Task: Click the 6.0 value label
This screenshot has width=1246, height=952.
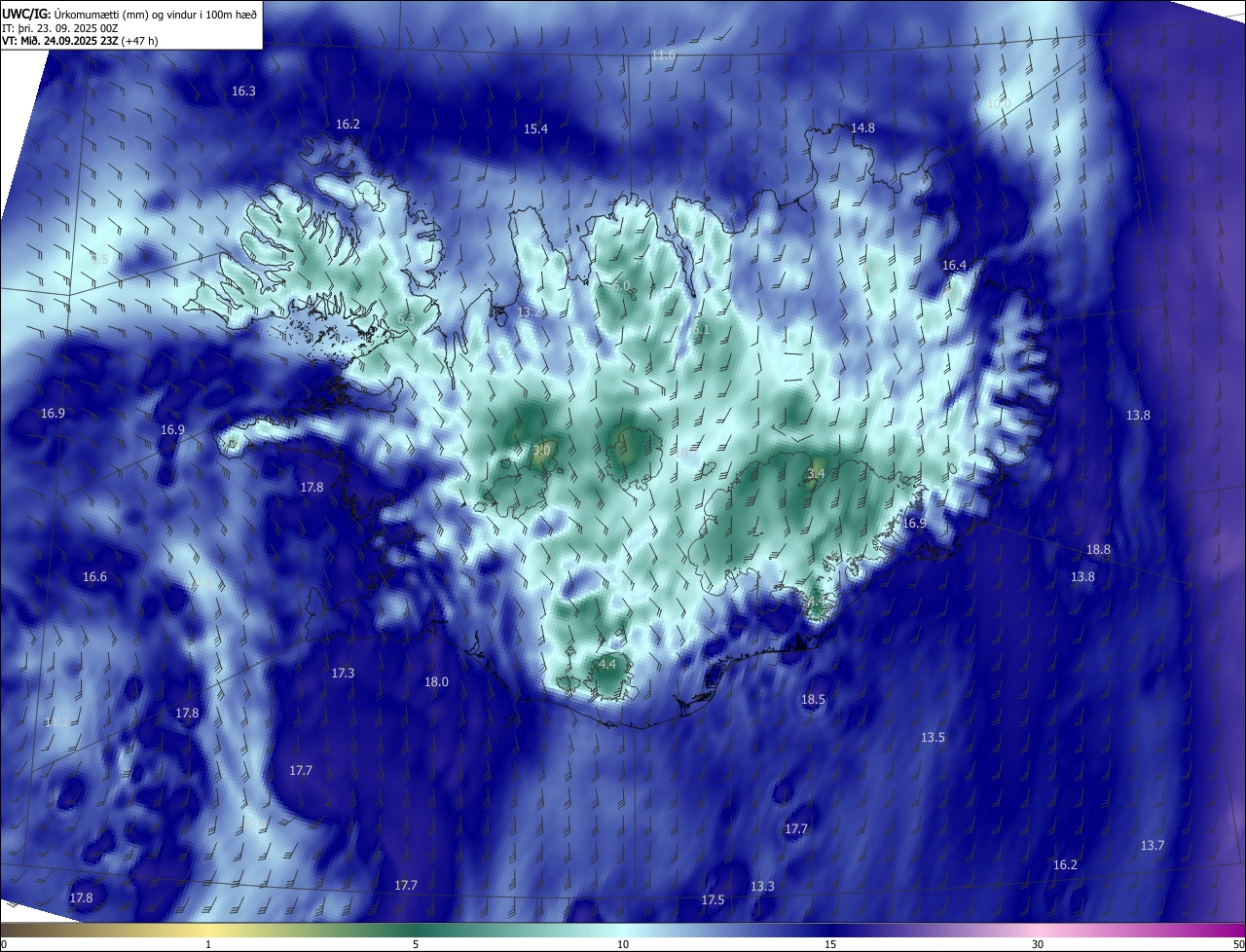Action: tap(621, 286)
